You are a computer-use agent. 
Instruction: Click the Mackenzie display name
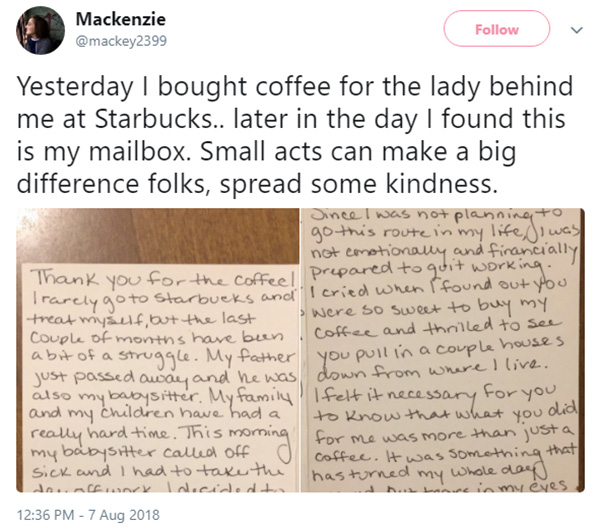[121, 19]
